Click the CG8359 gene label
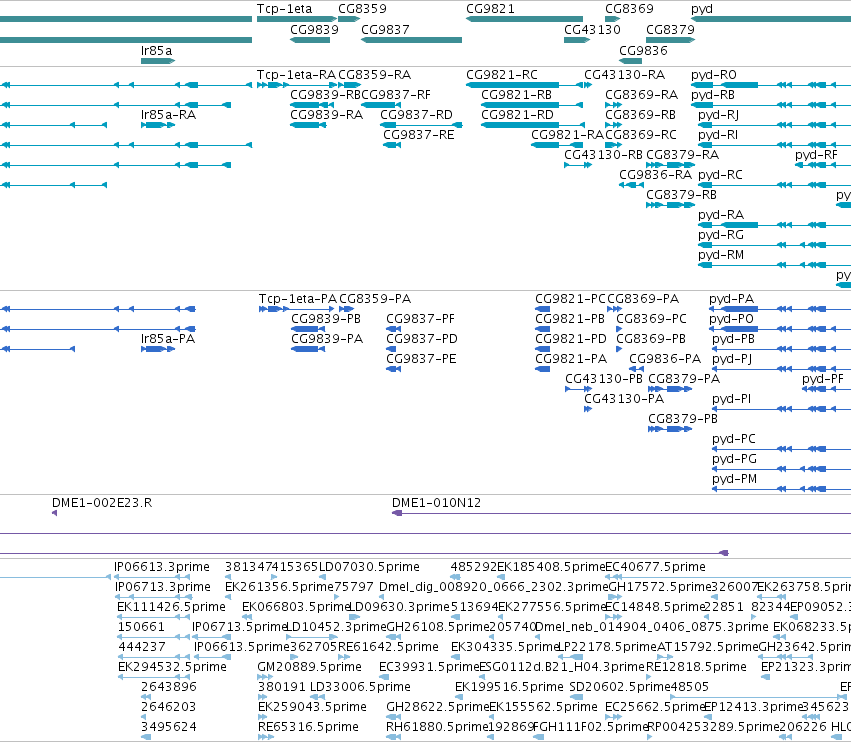Viewport: 851px width, 742px height. (x=363, y=9)
